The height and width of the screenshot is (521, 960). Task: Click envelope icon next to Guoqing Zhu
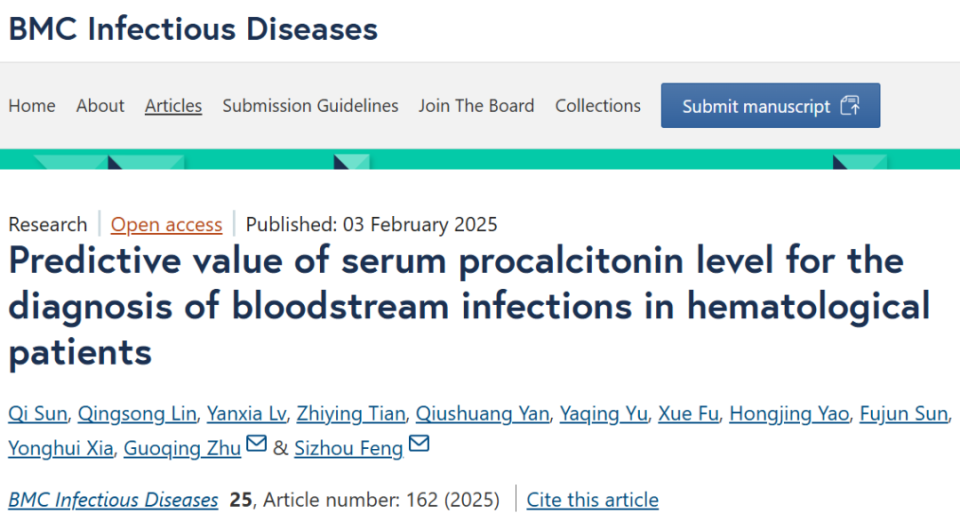(x=256, y=443)
